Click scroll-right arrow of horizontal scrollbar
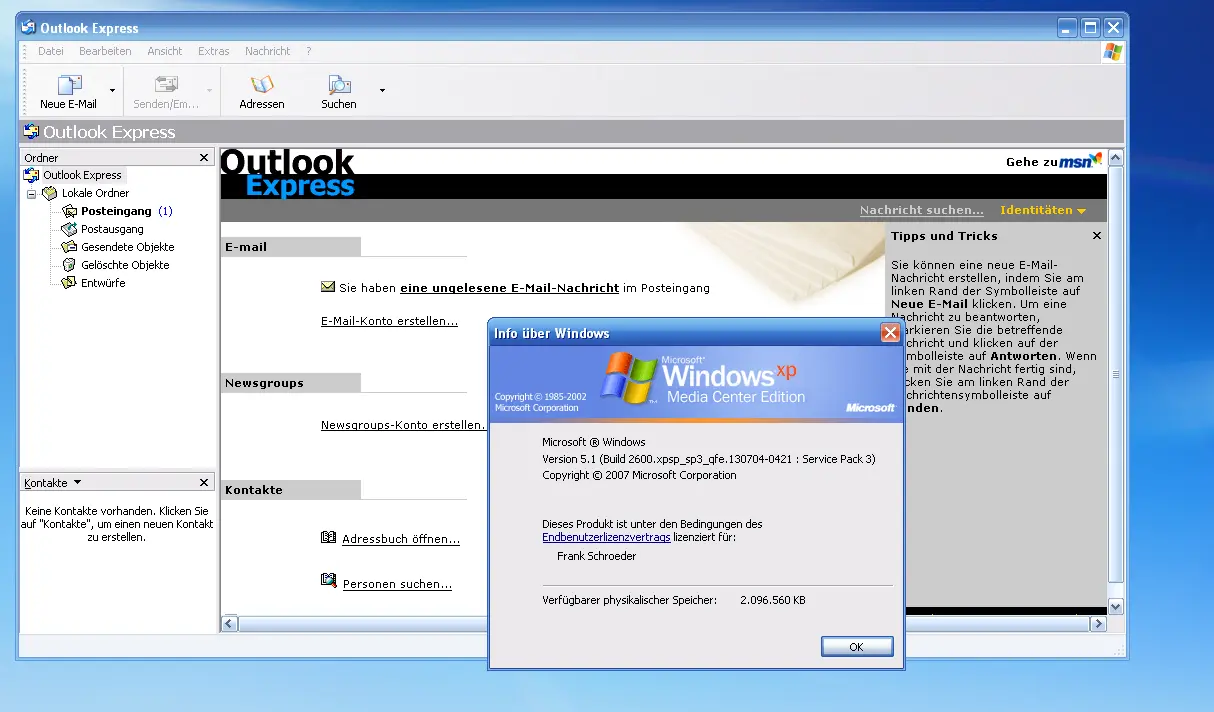This screenshot has width=1214, height=712. 1098,624
